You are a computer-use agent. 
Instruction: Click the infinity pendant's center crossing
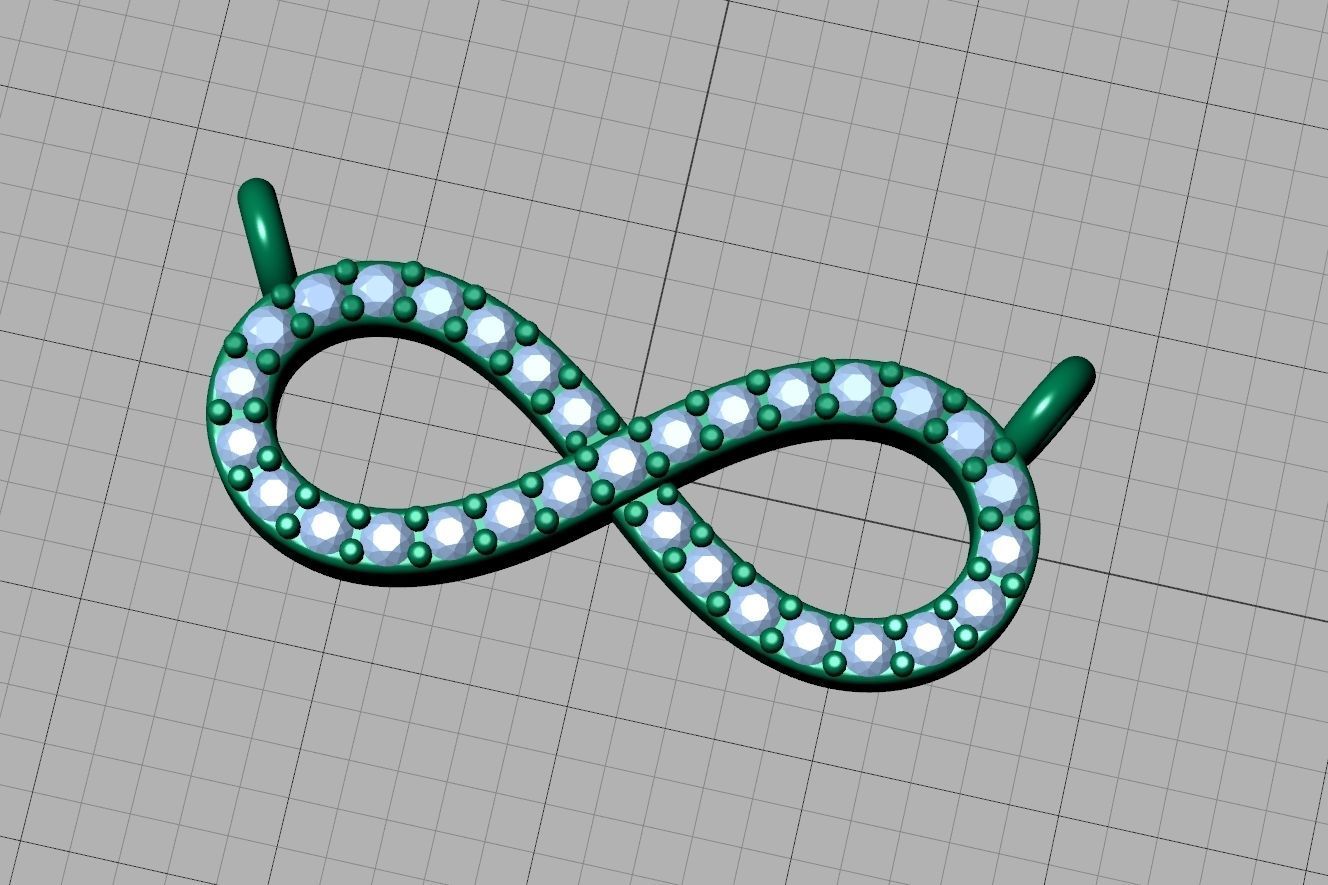pyautogui.click(x=622, y=461)
